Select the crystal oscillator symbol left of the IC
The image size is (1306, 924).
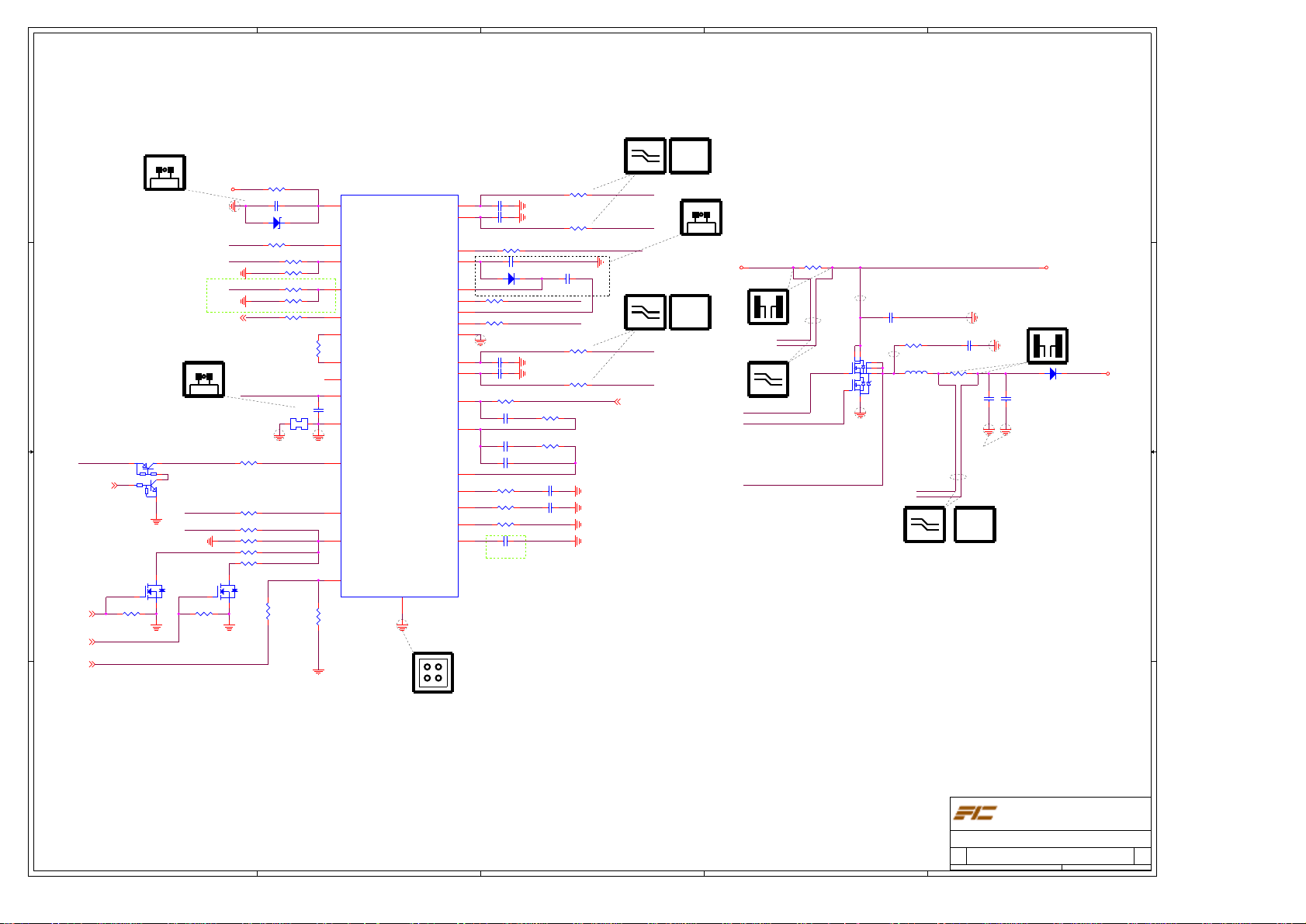[299, 424]
